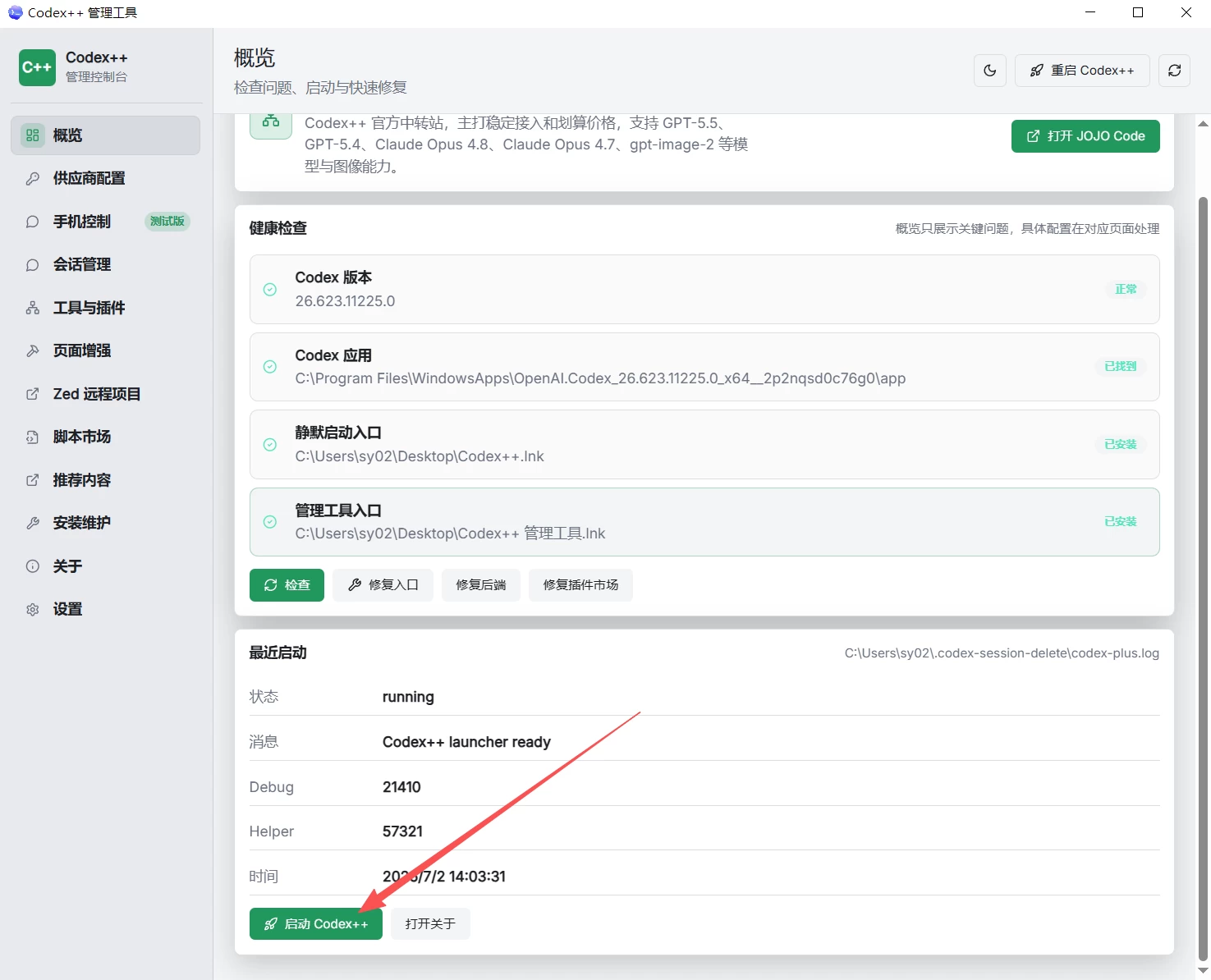
Task: Click the 修复入口 button
Action: point(383,585)
